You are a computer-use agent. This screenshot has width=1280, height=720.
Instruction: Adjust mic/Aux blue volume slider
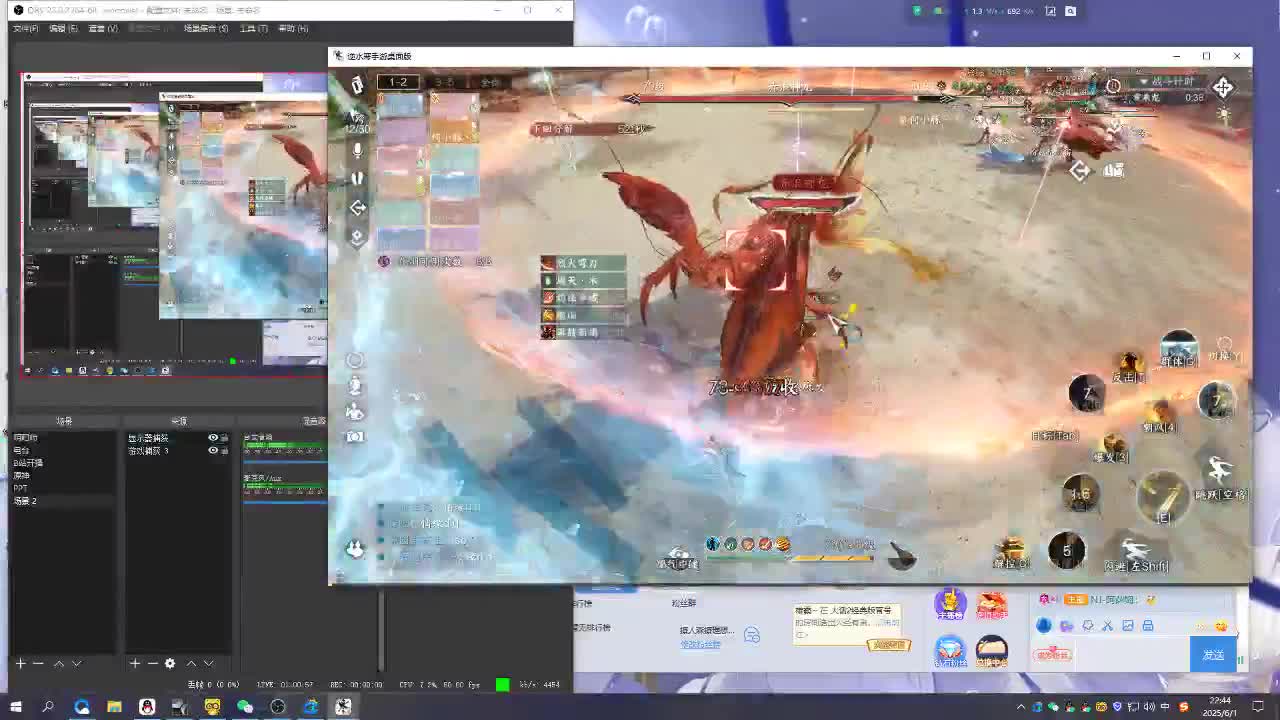285,502
